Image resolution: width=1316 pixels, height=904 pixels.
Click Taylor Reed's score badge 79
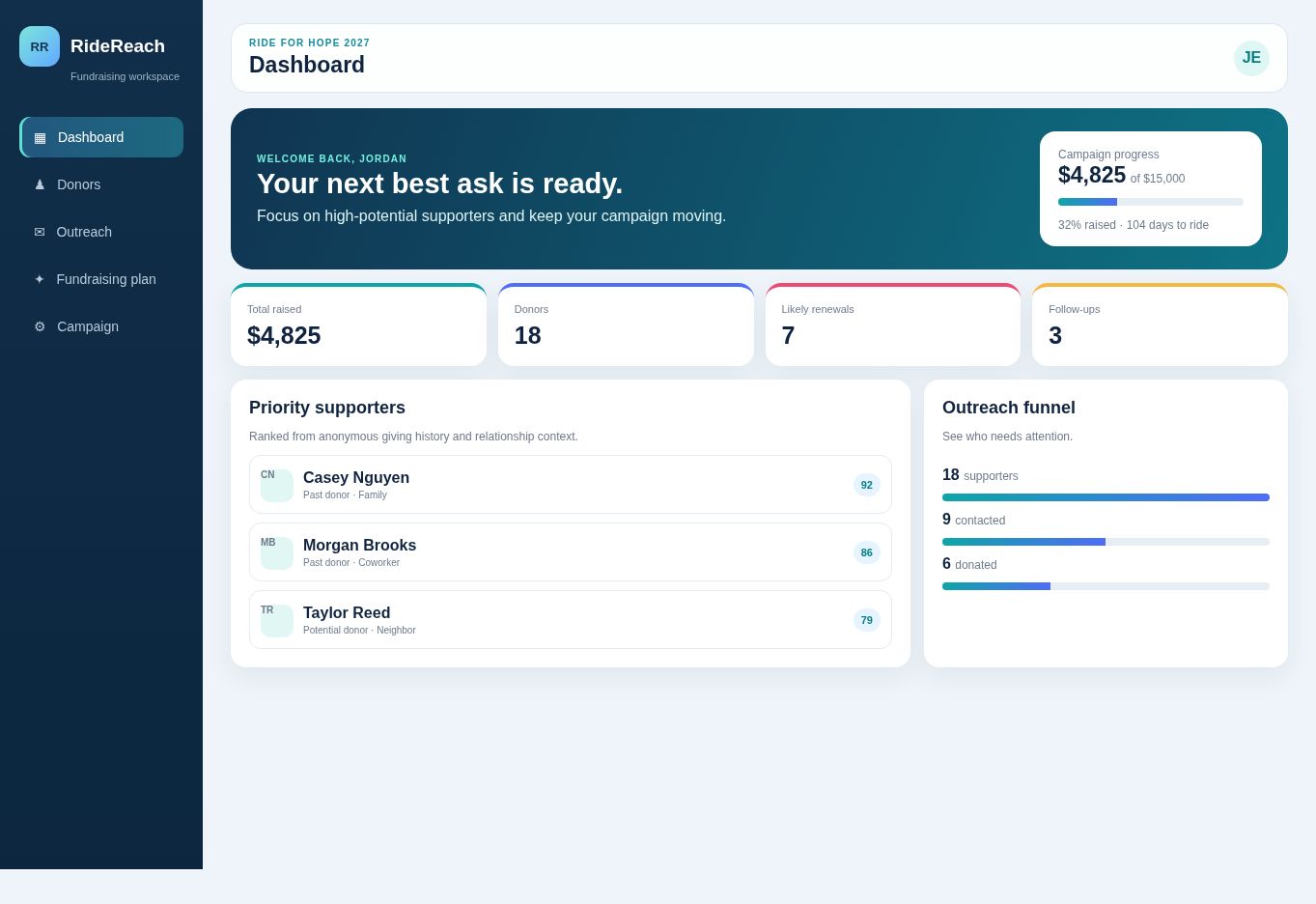pos(867,620)
